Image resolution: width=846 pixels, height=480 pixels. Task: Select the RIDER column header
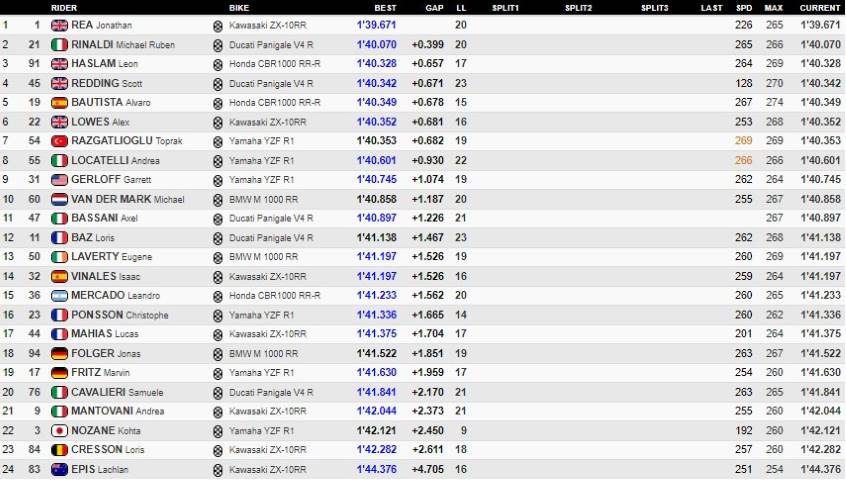64,8
